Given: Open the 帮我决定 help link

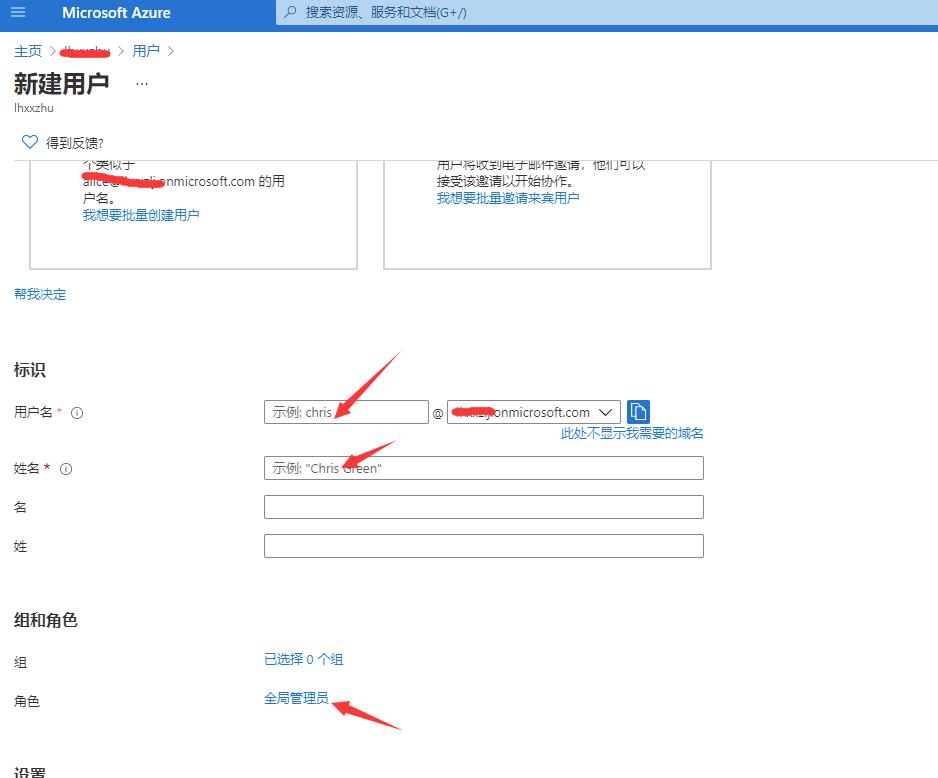Looking at the screenshot, I should 40,294.
